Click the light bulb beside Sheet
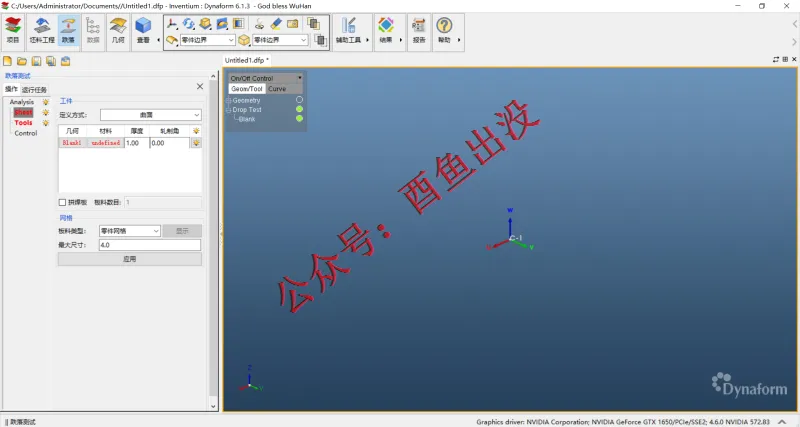Viewport: 800px width, 427px height. [x=45, y=112]
